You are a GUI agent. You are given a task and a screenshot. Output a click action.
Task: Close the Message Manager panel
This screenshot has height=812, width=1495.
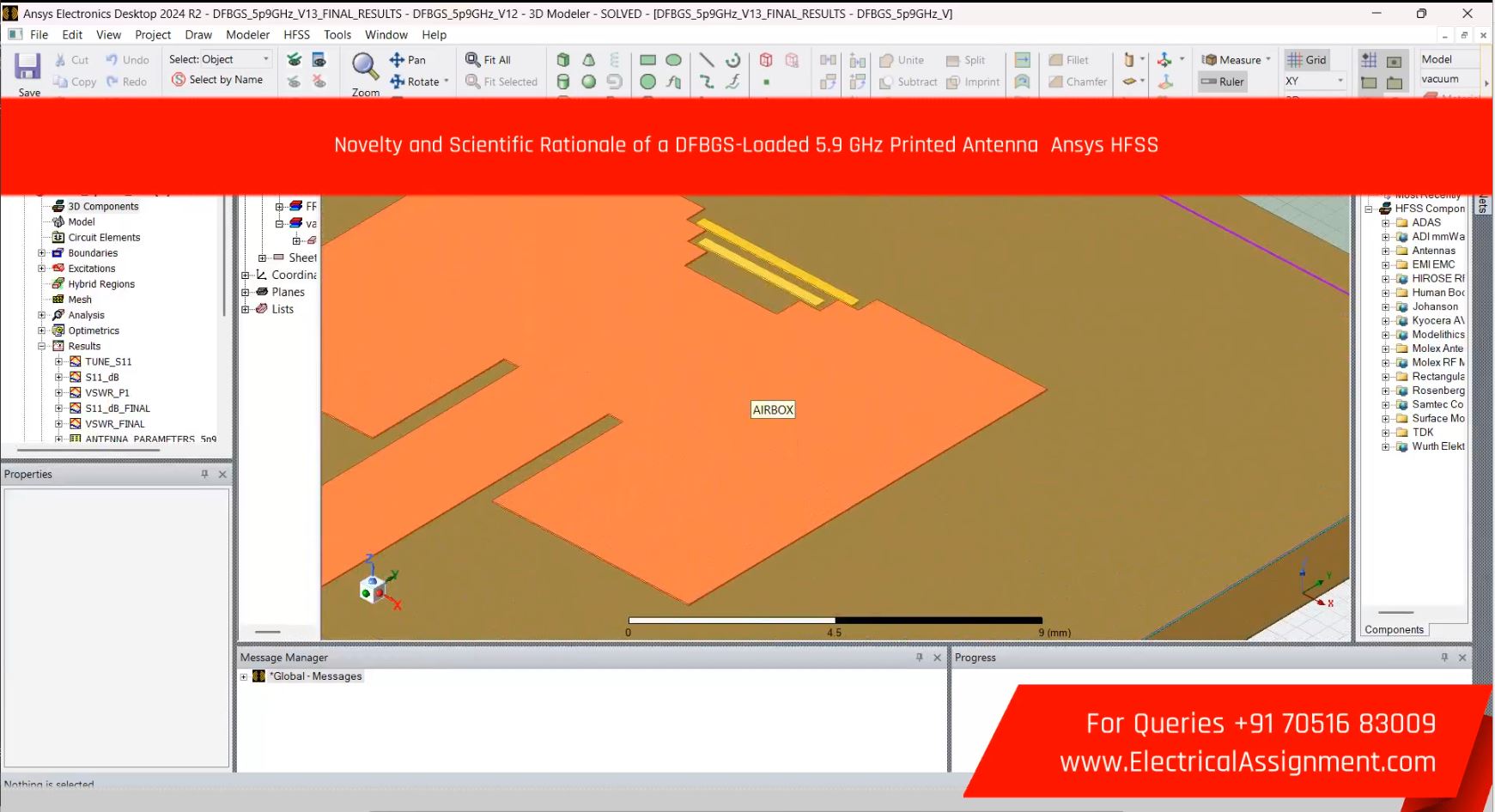[937, 657]
